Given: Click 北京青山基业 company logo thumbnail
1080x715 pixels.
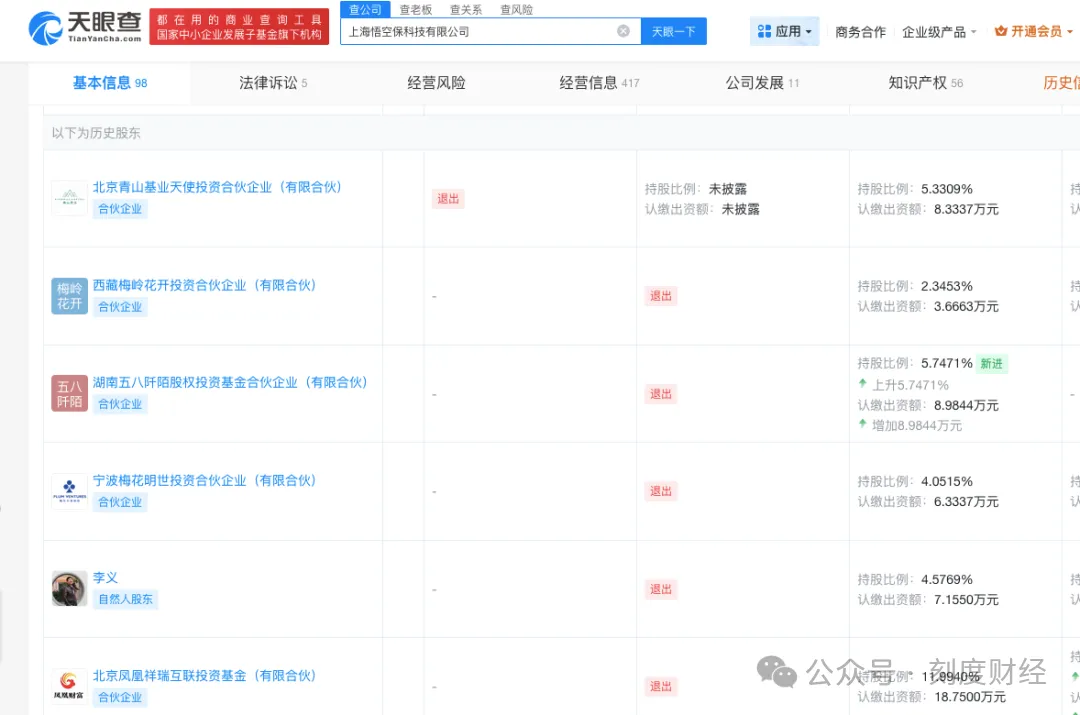Looking at the screenshot, I should point(70,198).
